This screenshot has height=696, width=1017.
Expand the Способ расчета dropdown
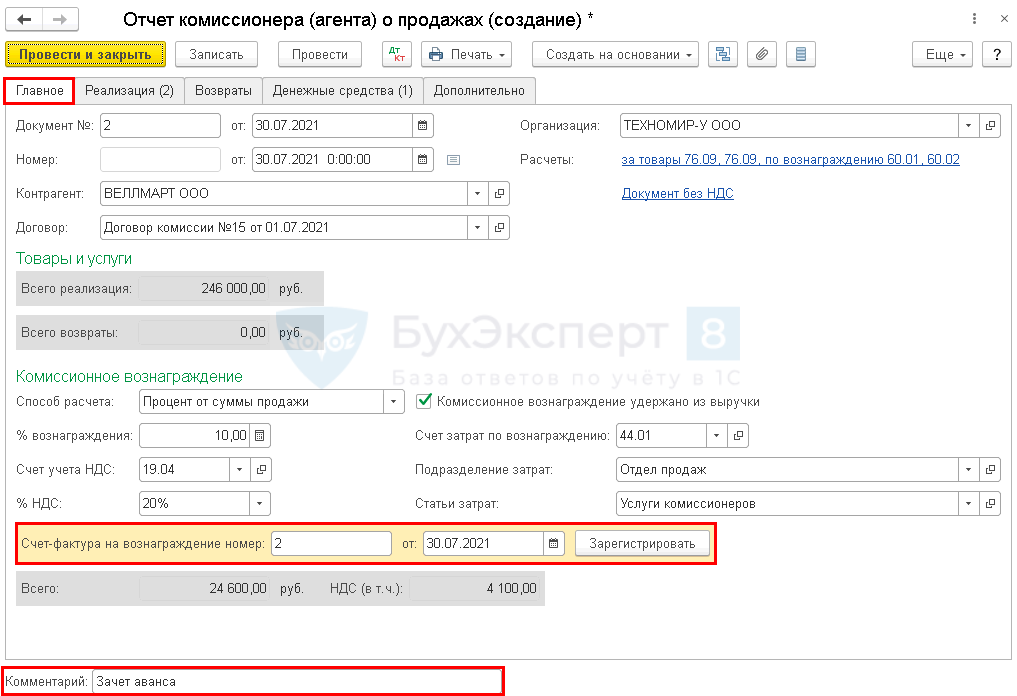[392, 402]
